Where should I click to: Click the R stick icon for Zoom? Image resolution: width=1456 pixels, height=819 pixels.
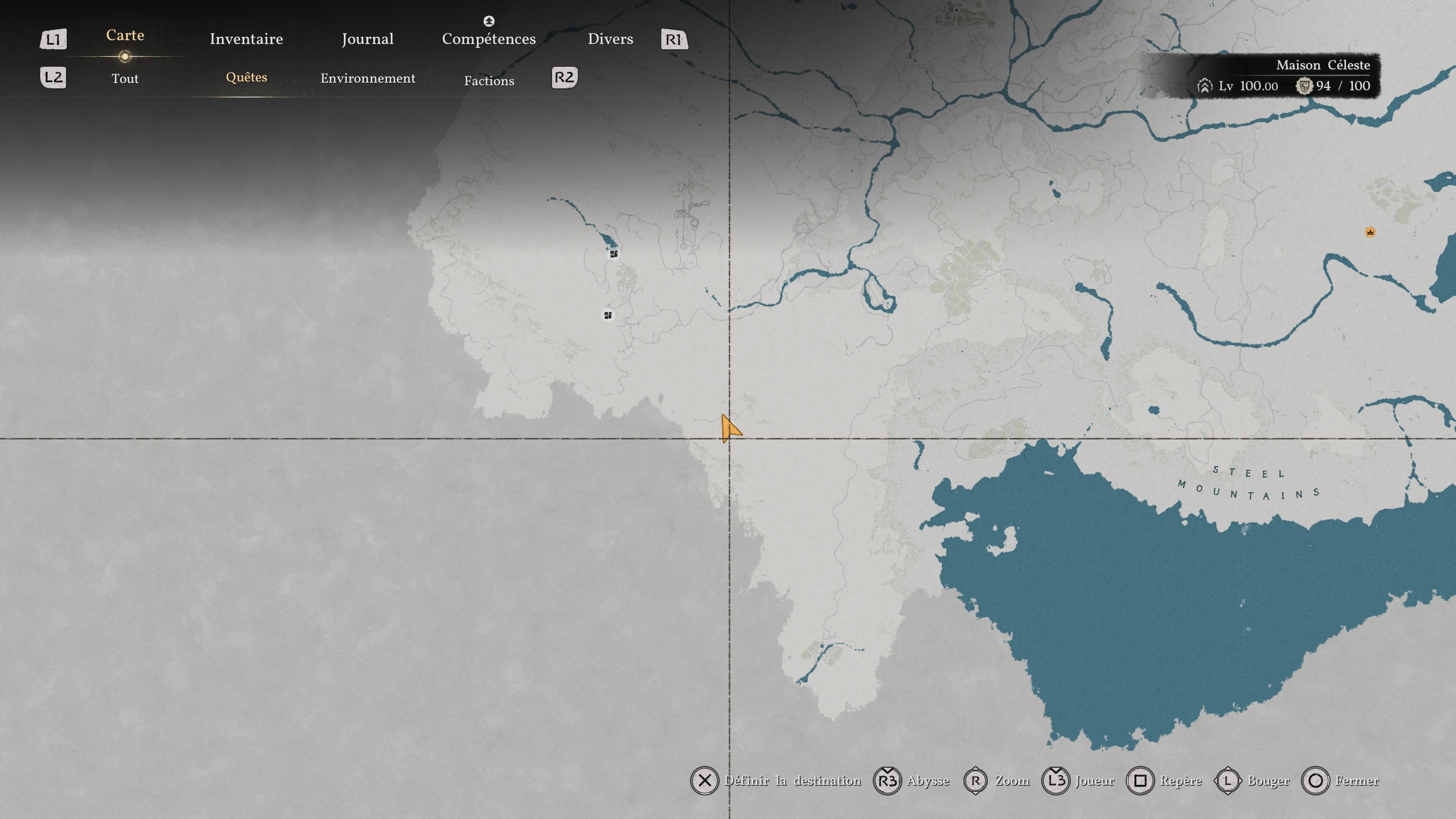[976, 781]
